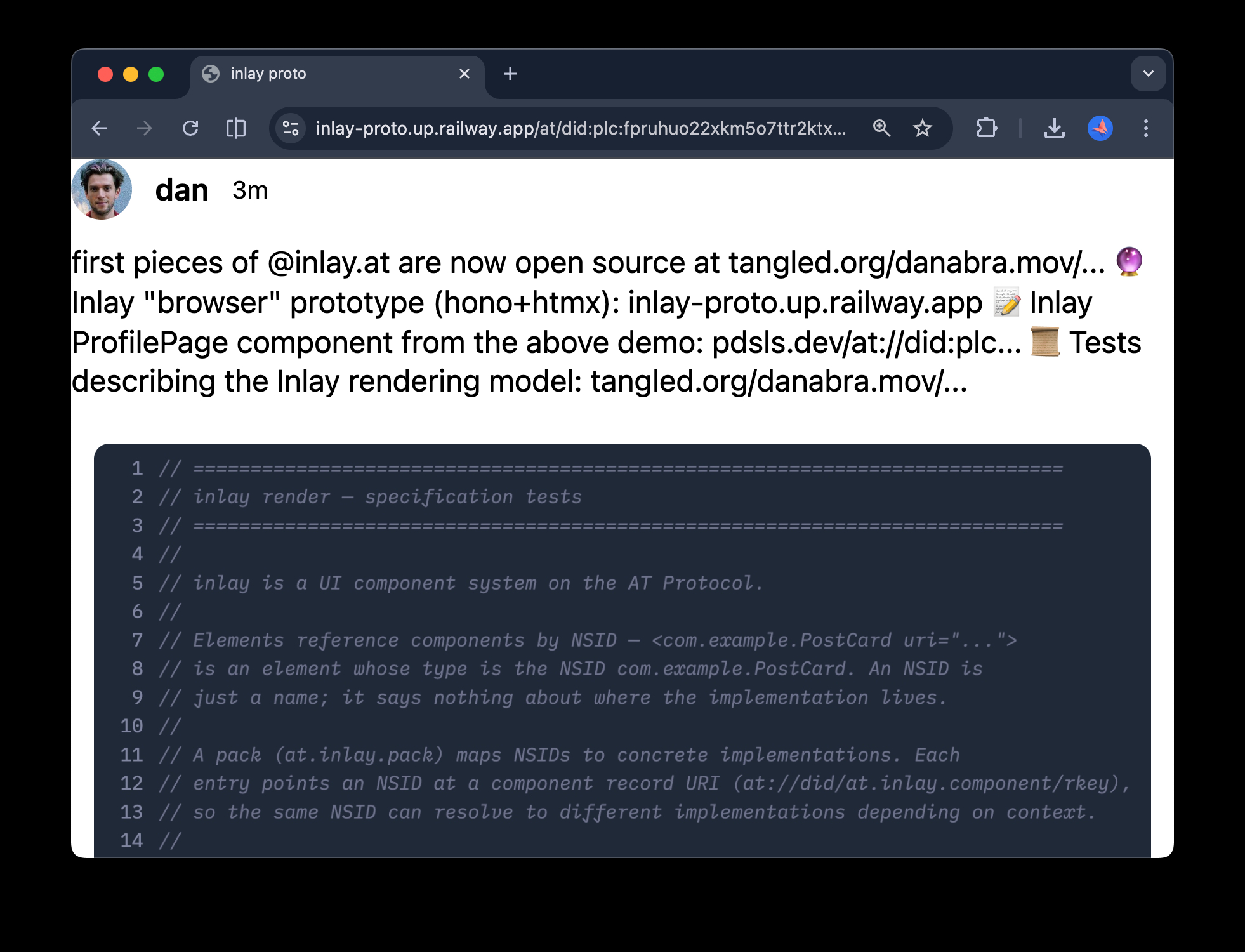Click the @inlay.at mention
Viewport: 1245px width, 952px height.
[x=328, y=263]
